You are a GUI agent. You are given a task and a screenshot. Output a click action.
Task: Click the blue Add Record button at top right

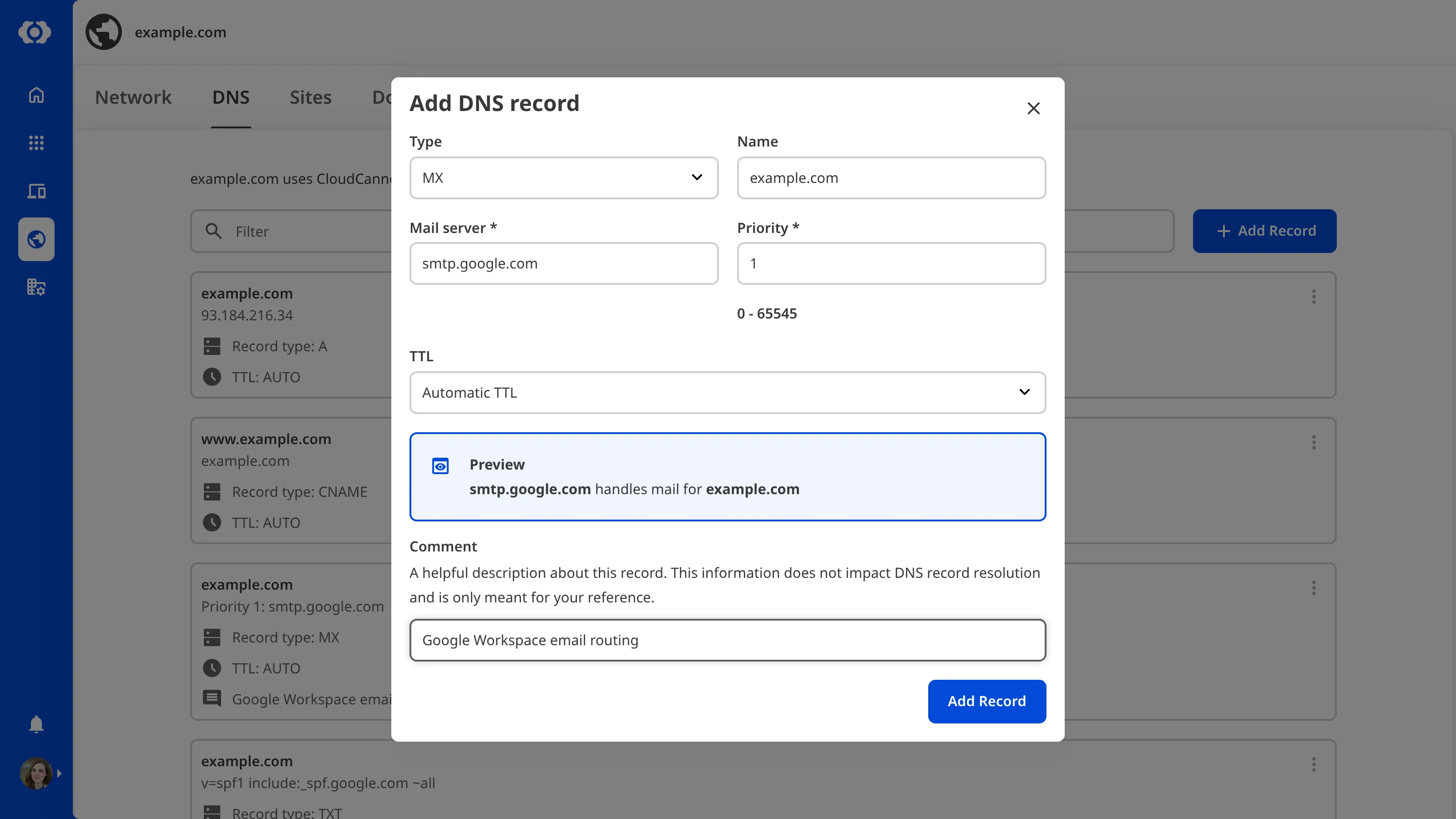(x=1265, y=231)
